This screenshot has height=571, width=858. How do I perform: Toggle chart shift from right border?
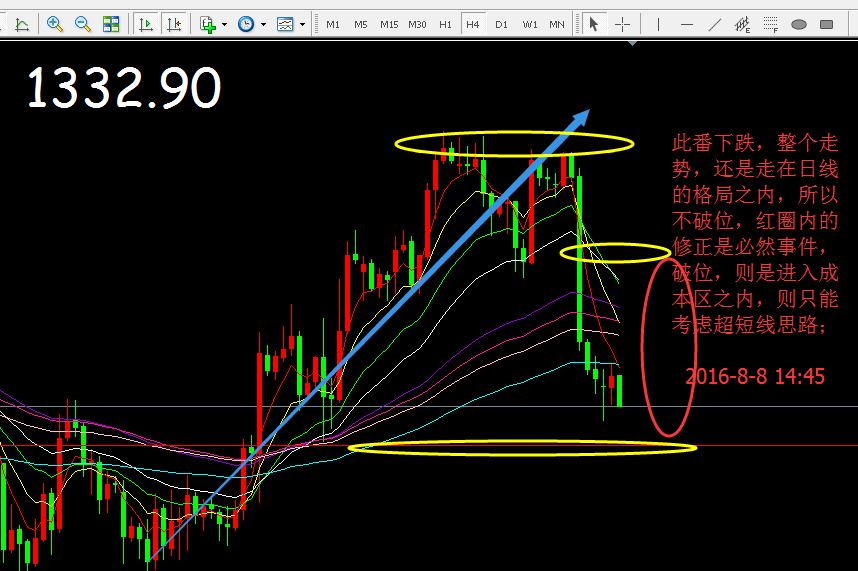[x=174, y=24]
